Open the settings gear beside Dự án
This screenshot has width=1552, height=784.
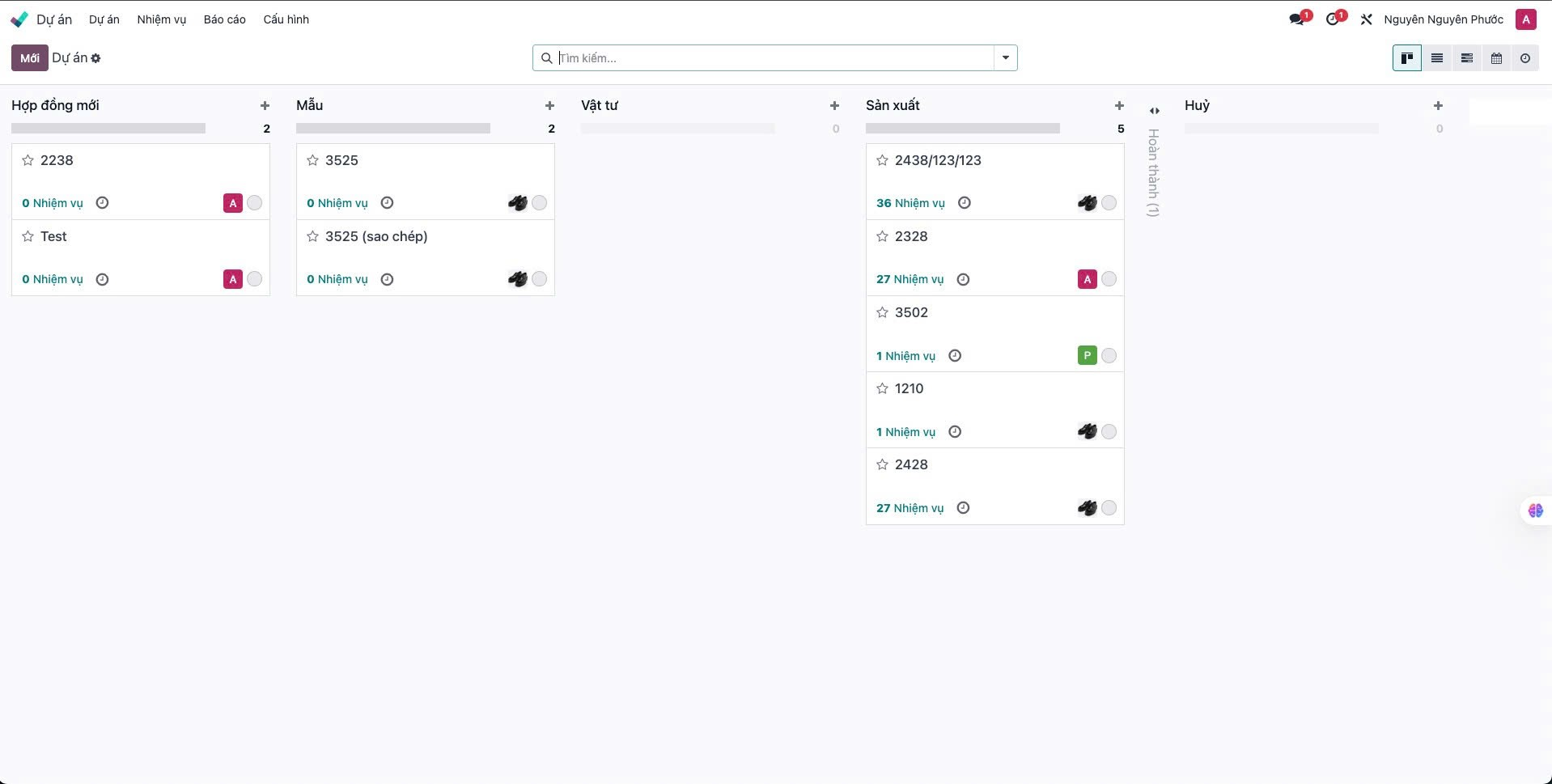point(96,58)
